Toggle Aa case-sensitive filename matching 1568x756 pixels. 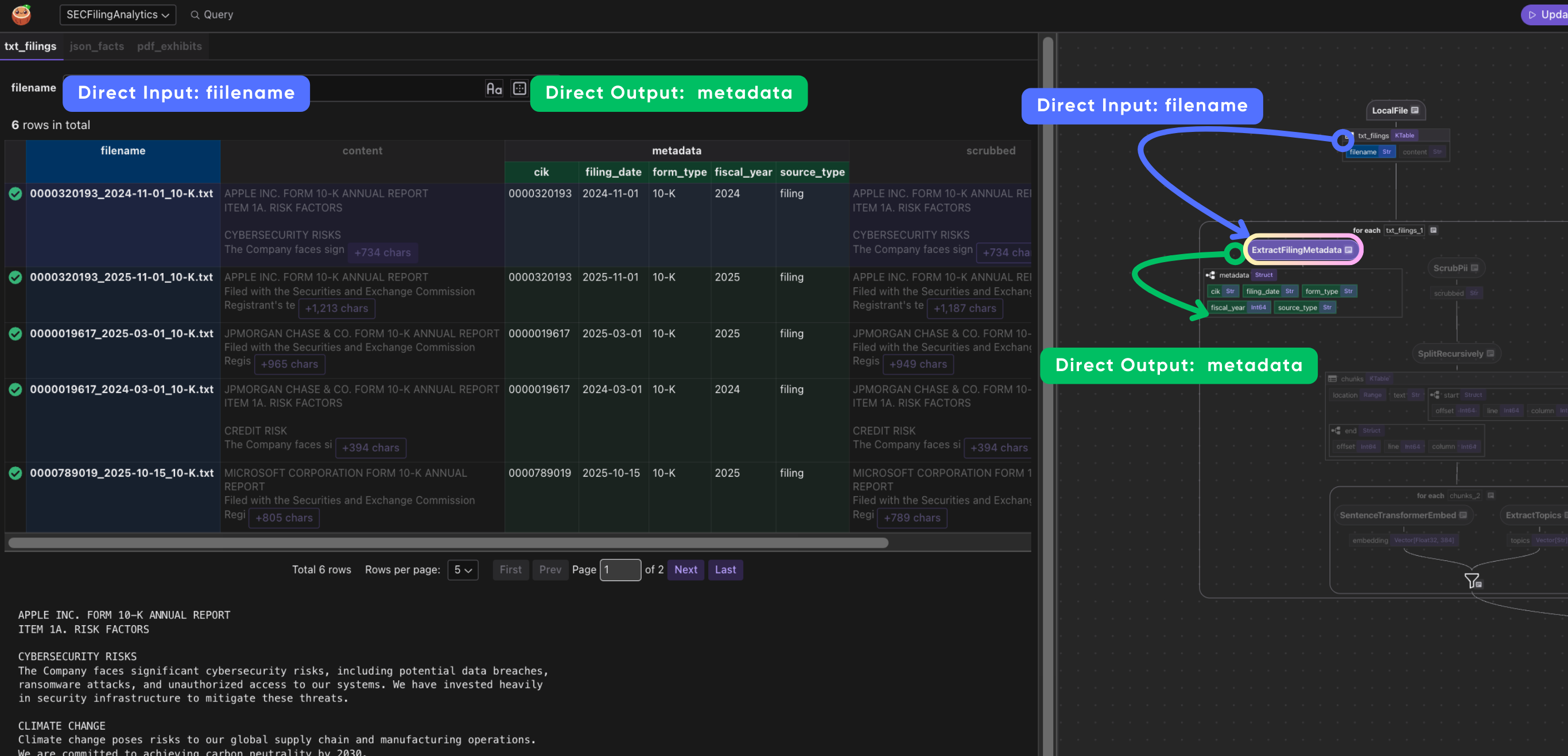494,88
